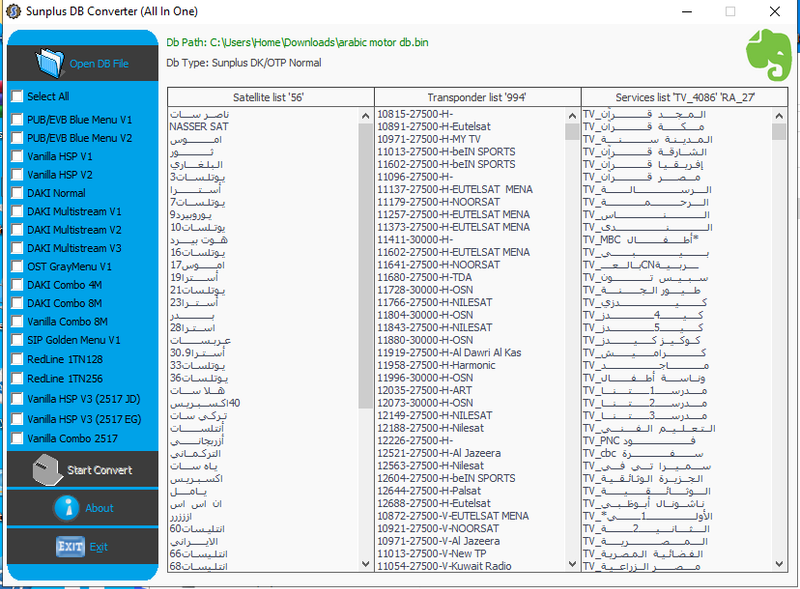
Task: Select the TV_cbc service entry
Action: click(643, 453)
